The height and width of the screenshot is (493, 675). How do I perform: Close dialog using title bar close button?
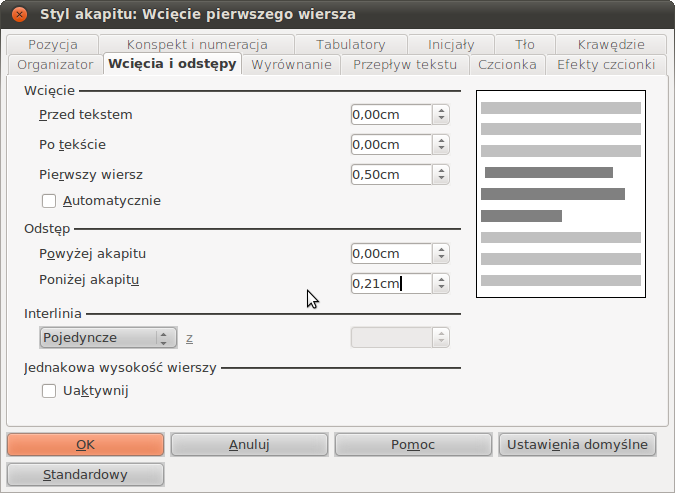coord(19,14)
